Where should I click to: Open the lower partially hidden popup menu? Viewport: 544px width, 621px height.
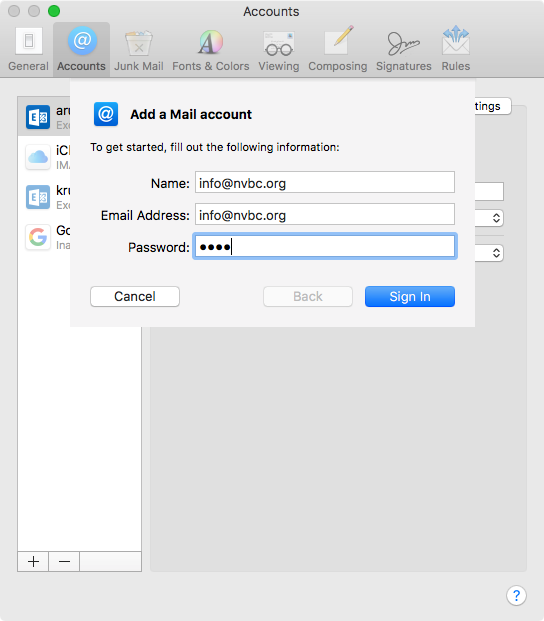[489, 253]
